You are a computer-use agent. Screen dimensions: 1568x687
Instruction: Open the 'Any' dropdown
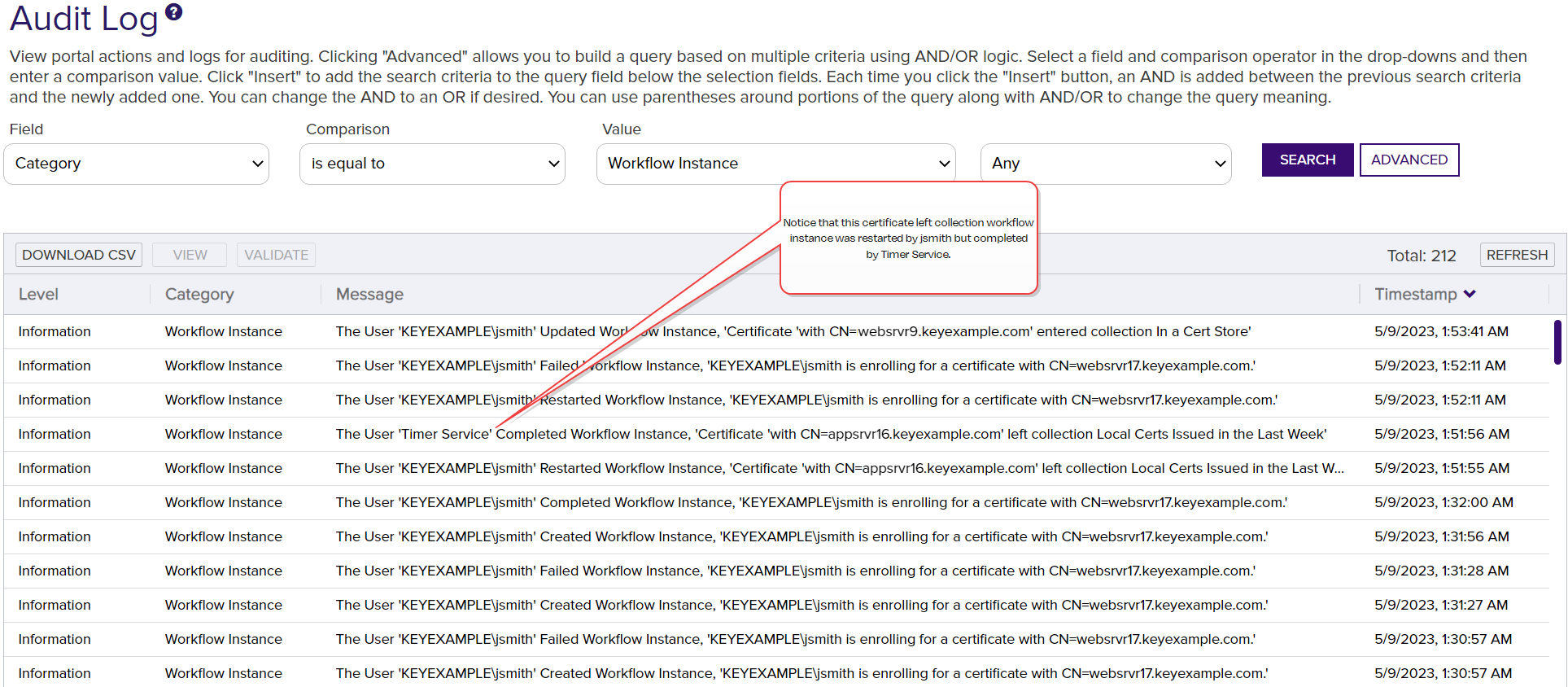[x=1105, y=164]
